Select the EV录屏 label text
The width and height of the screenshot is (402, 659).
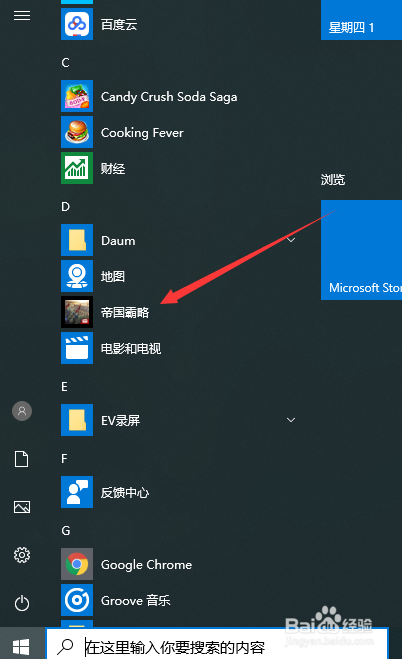click(121, 421)
